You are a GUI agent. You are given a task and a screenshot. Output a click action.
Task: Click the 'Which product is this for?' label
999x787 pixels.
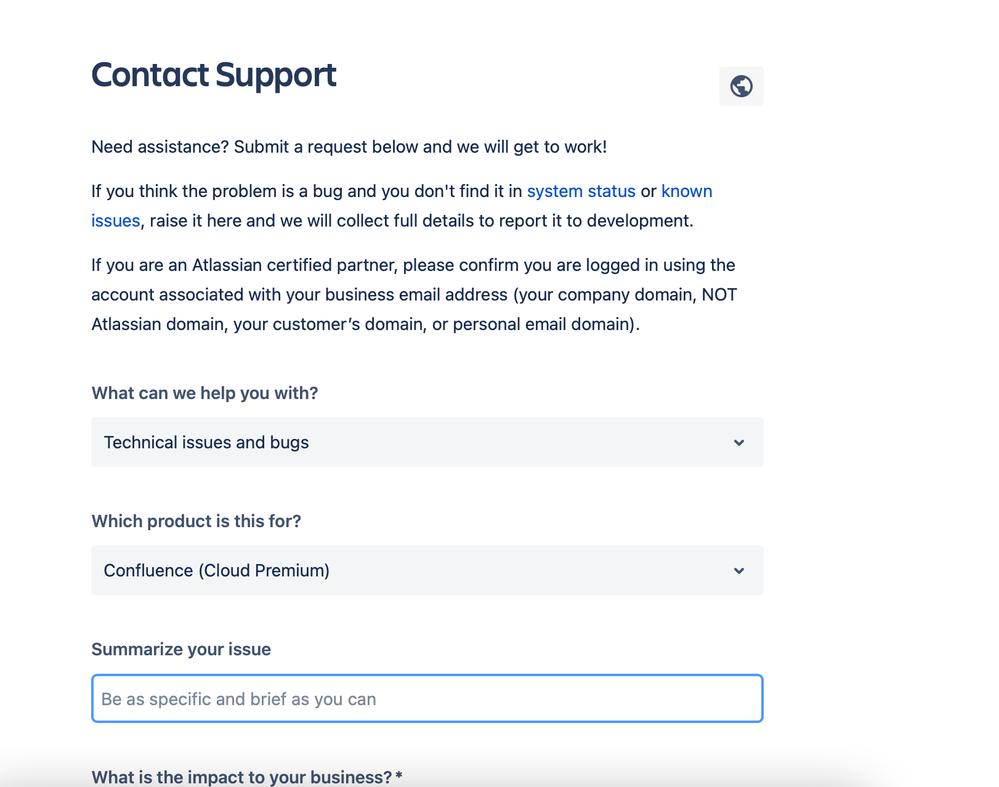(x=196, y=521)
